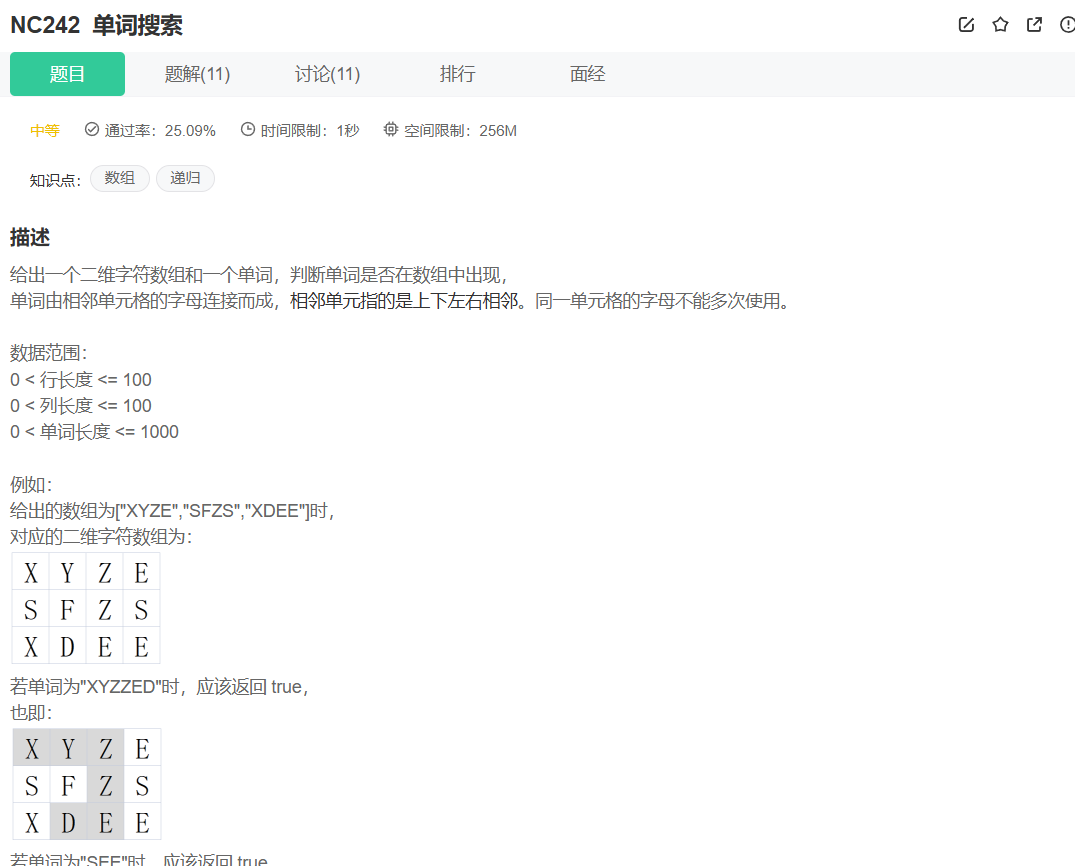Open the 讨论(11) tab
The image size is (1075, 866).
tap(327, 74)
